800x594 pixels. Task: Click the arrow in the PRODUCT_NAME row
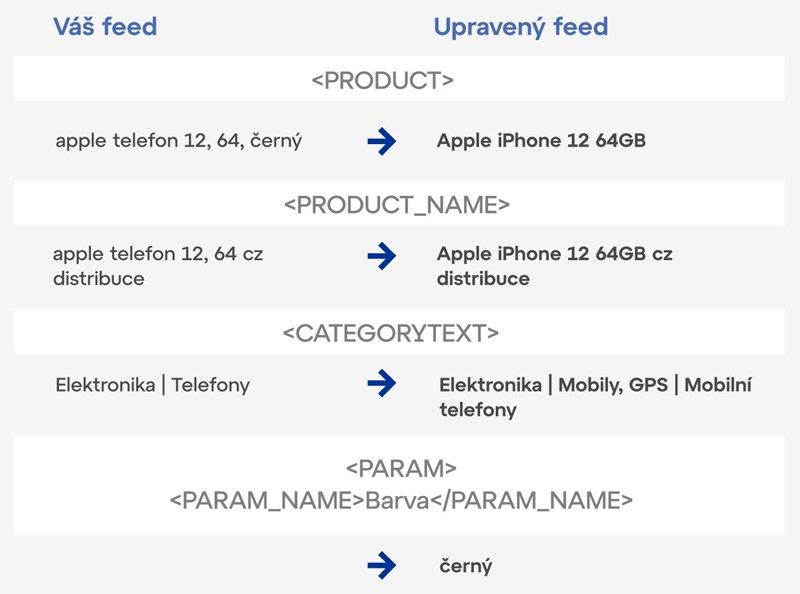click(x=382, y=256)
